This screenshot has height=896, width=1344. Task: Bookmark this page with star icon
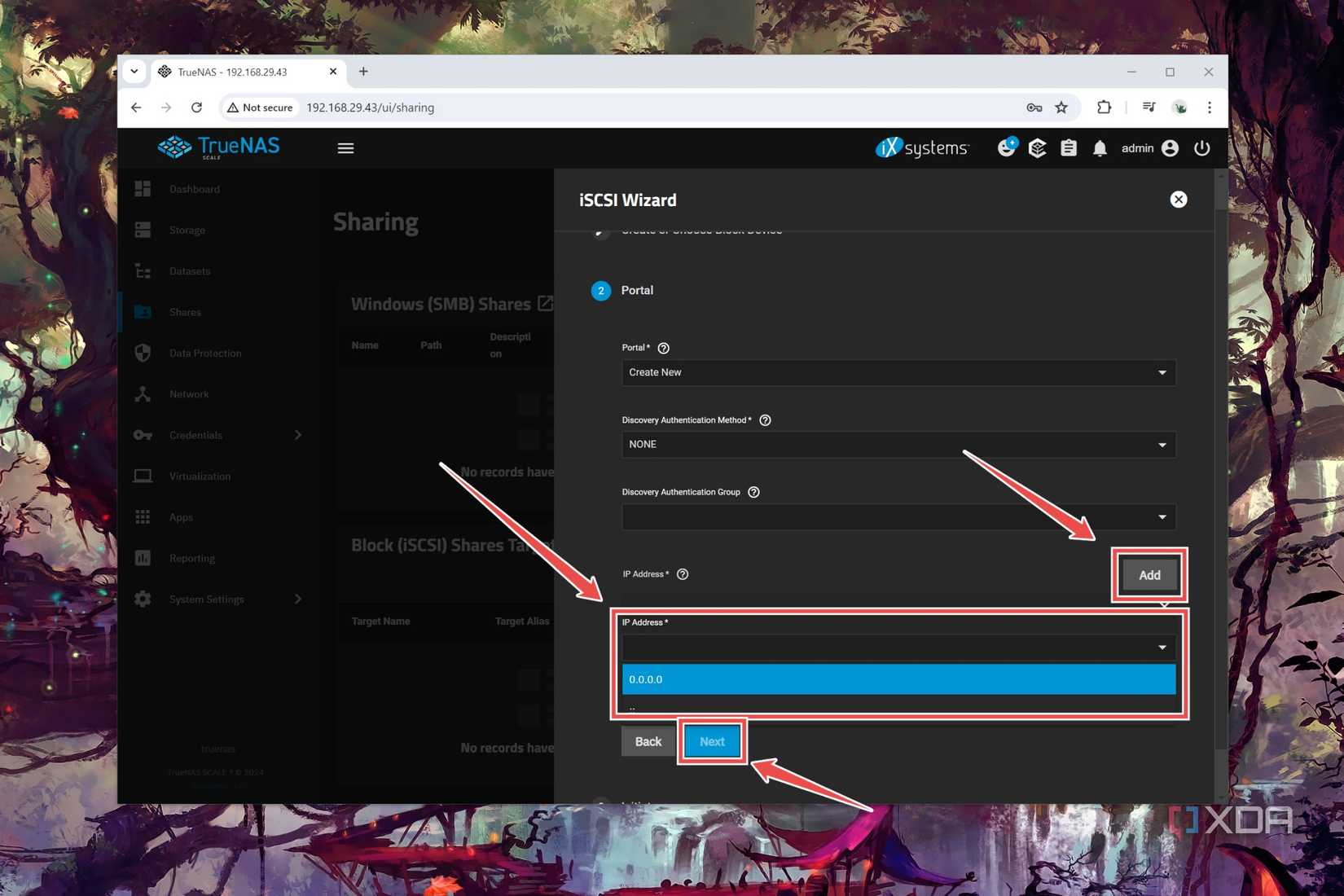1061,108
